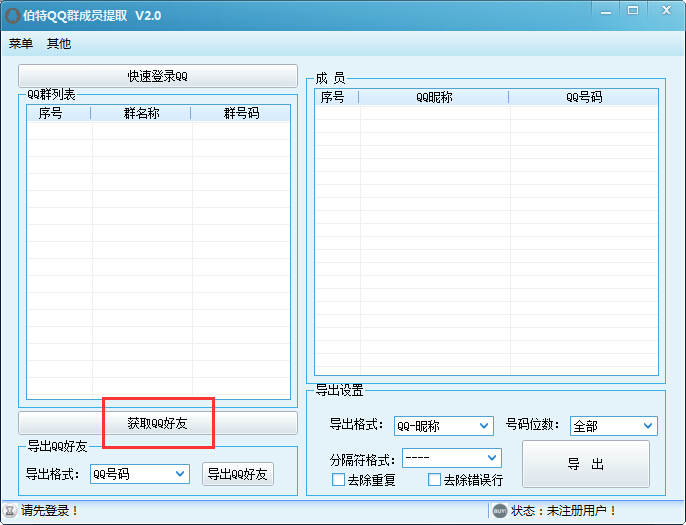Screen dimensions: 686x525
Task: Open the 分隔符格式 dropdown
Action: point(452,458)
